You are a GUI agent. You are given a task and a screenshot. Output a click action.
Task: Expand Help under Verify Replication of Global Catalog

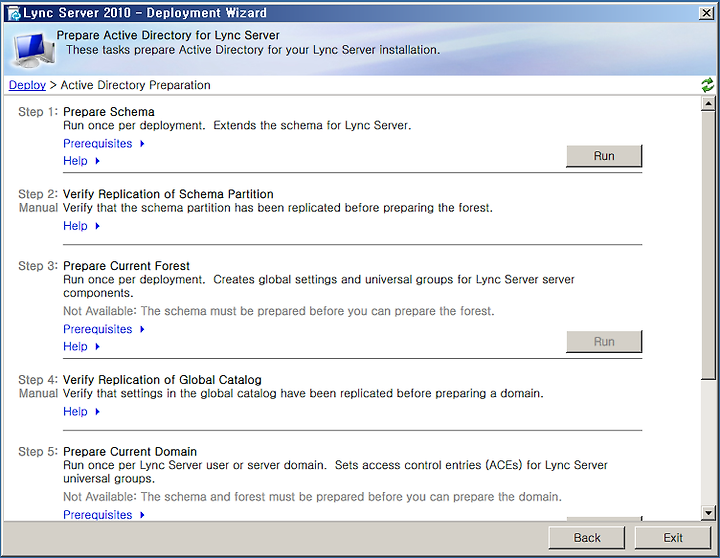point(81,411)
